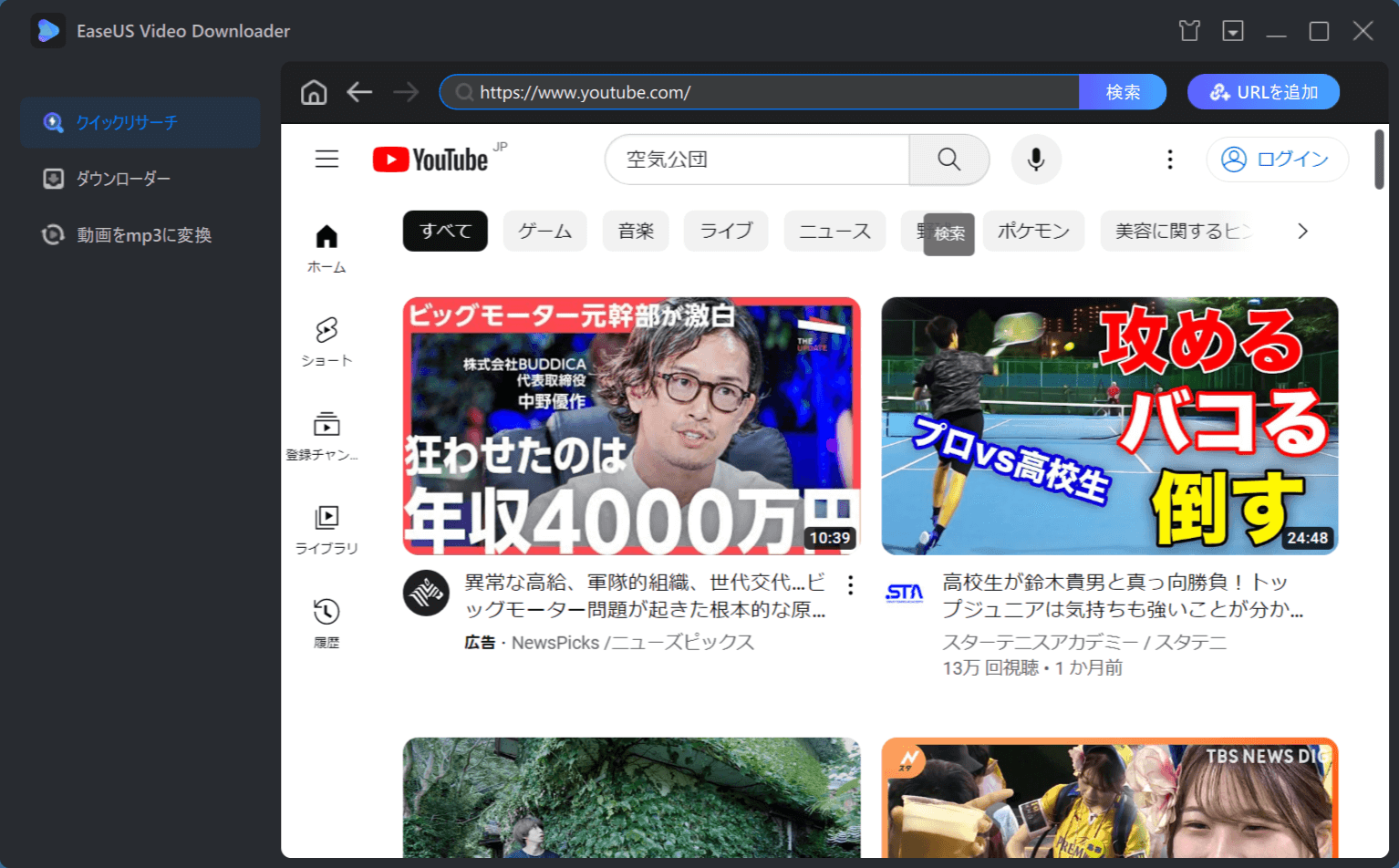The height and width of the screenshot is (868, 1399).
Task: Go back with the left arrow
Action: tap(359, 92)
